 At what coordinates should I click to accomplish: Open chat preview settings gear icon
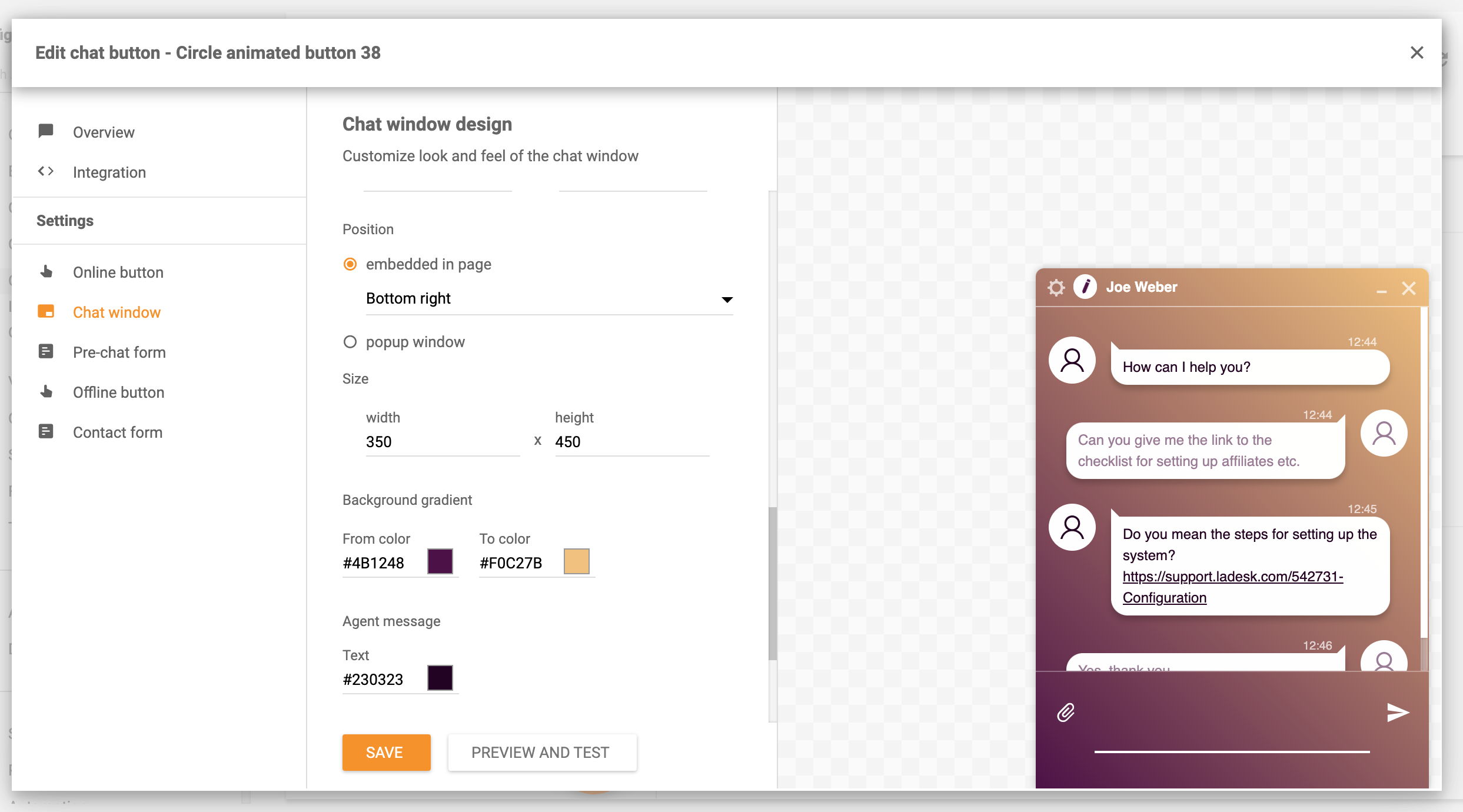click(1056, 288)
